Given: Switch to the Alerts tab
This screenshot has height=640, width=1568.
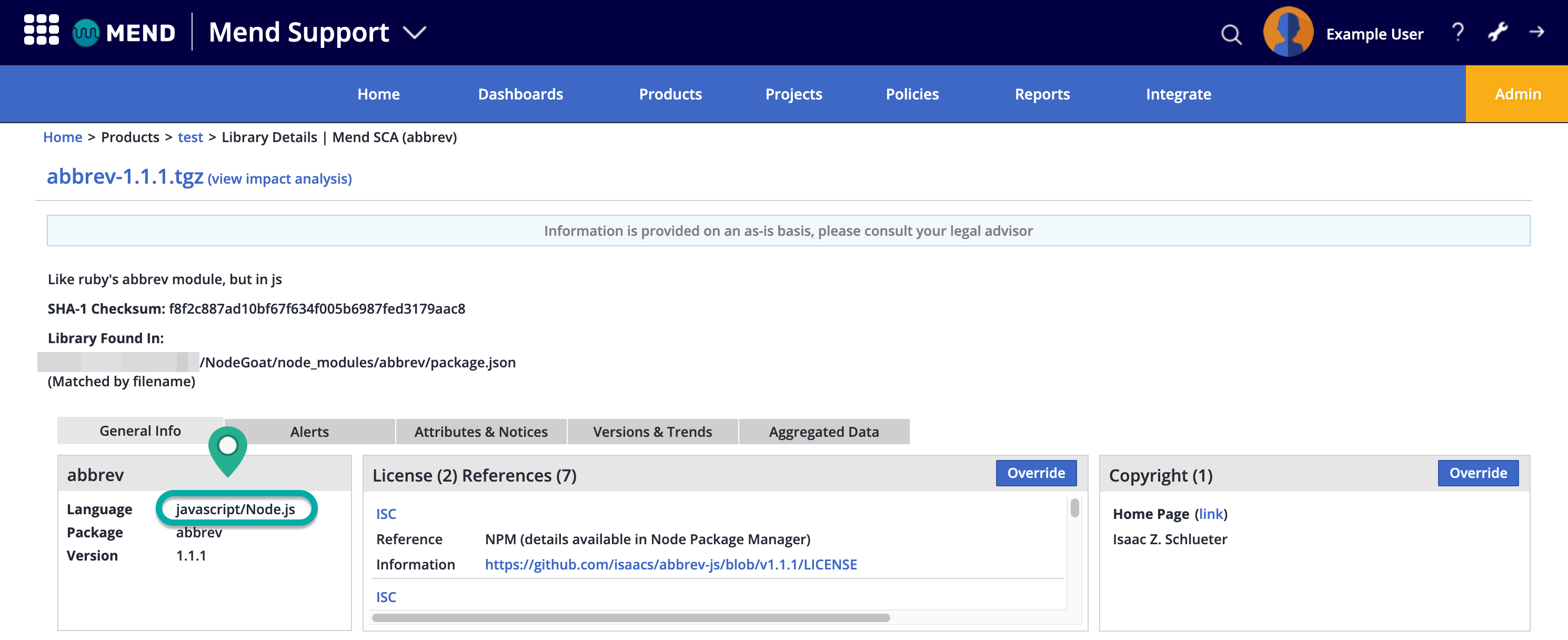Looking at the screenshot, I should (309, 432).
